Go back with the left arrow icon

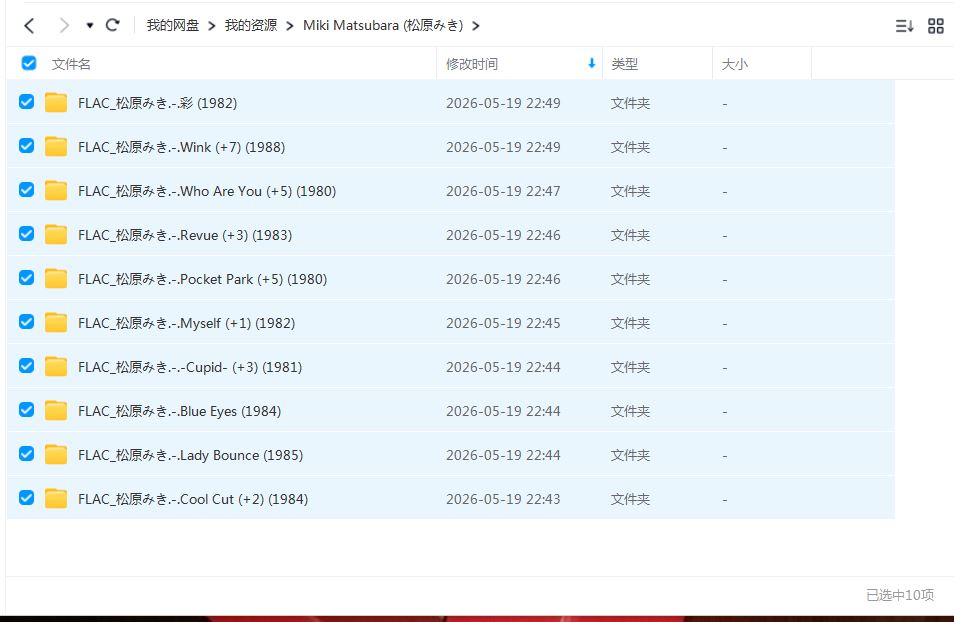click(29, 26)
